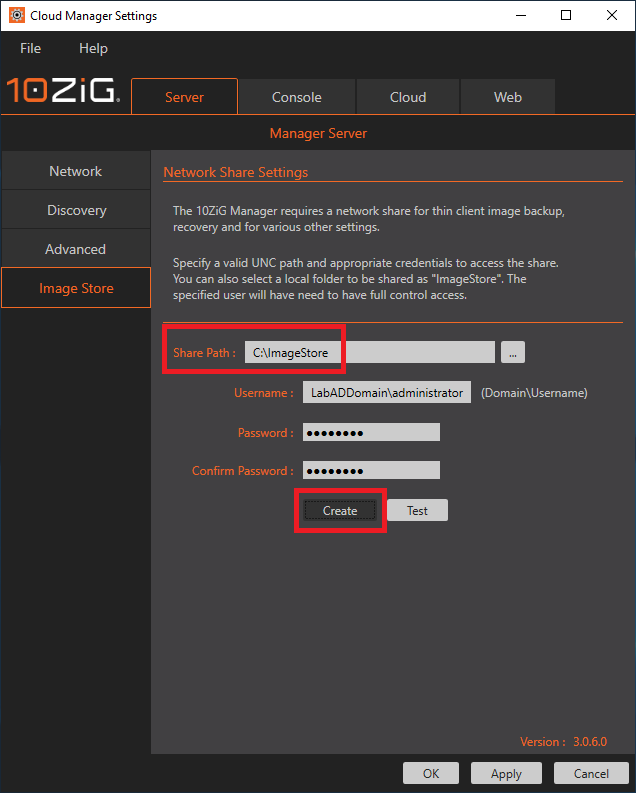Cancel the settings dialog
Viewport: 636px width, 793px height.
tap(591, 773)
